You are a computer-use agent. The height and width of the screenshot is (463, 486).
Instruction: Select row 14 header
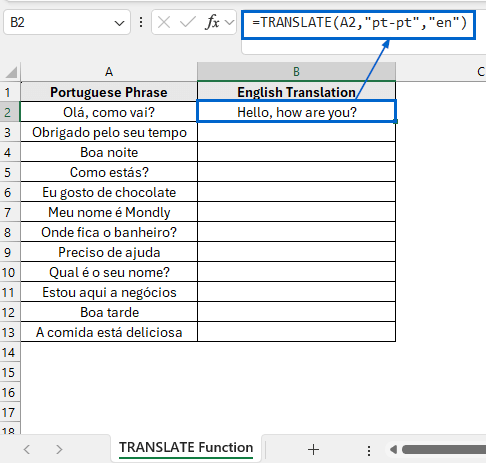9,352
